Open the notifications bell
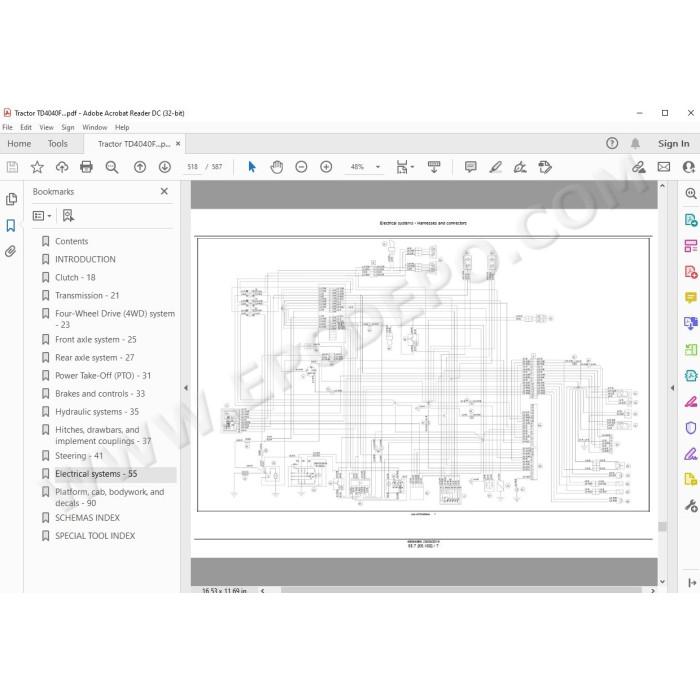 pos(635,143)
